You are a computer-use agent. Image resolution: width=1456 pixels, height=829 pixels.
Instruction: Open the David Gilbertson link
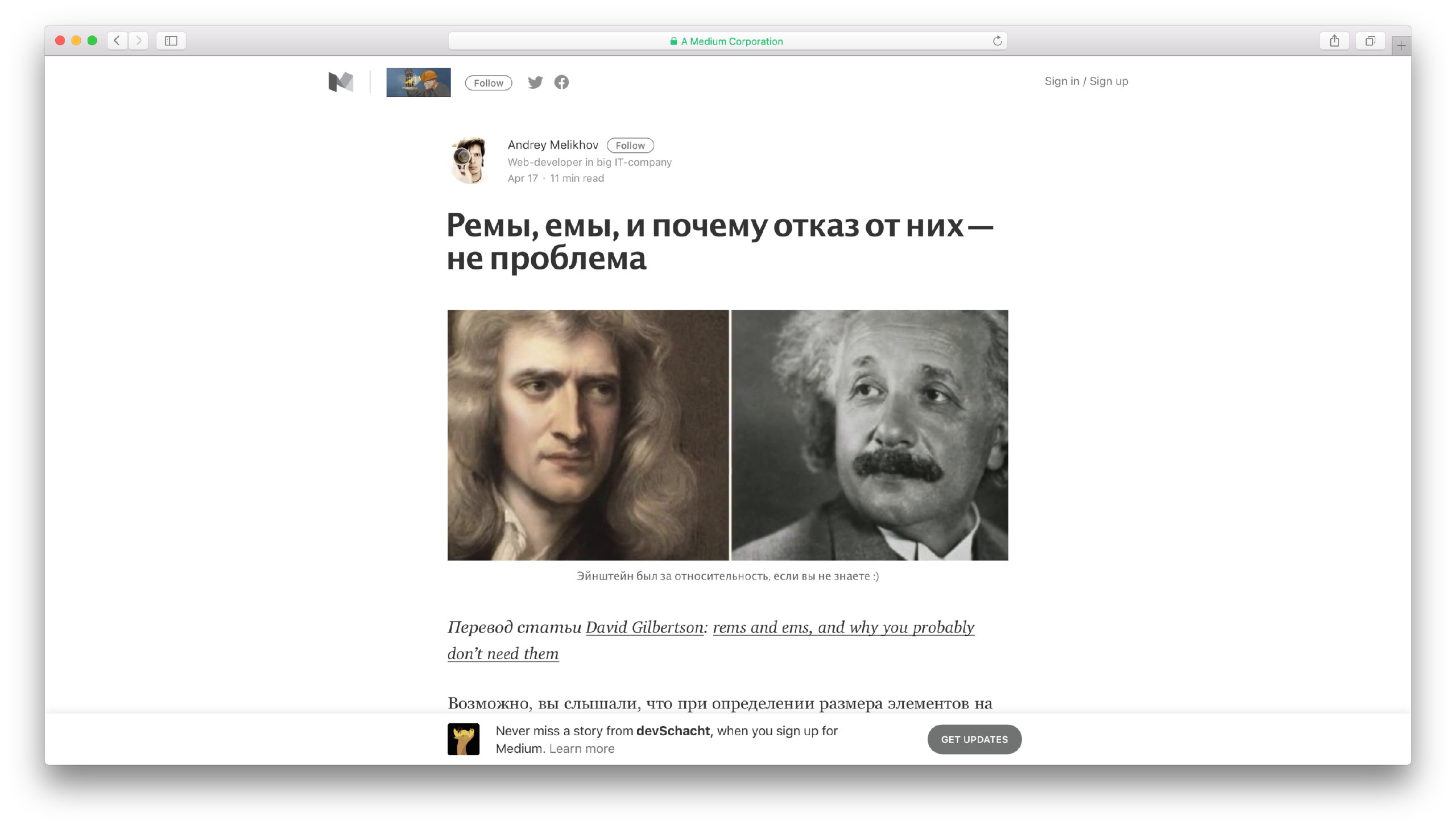click(x=644, y=628)
